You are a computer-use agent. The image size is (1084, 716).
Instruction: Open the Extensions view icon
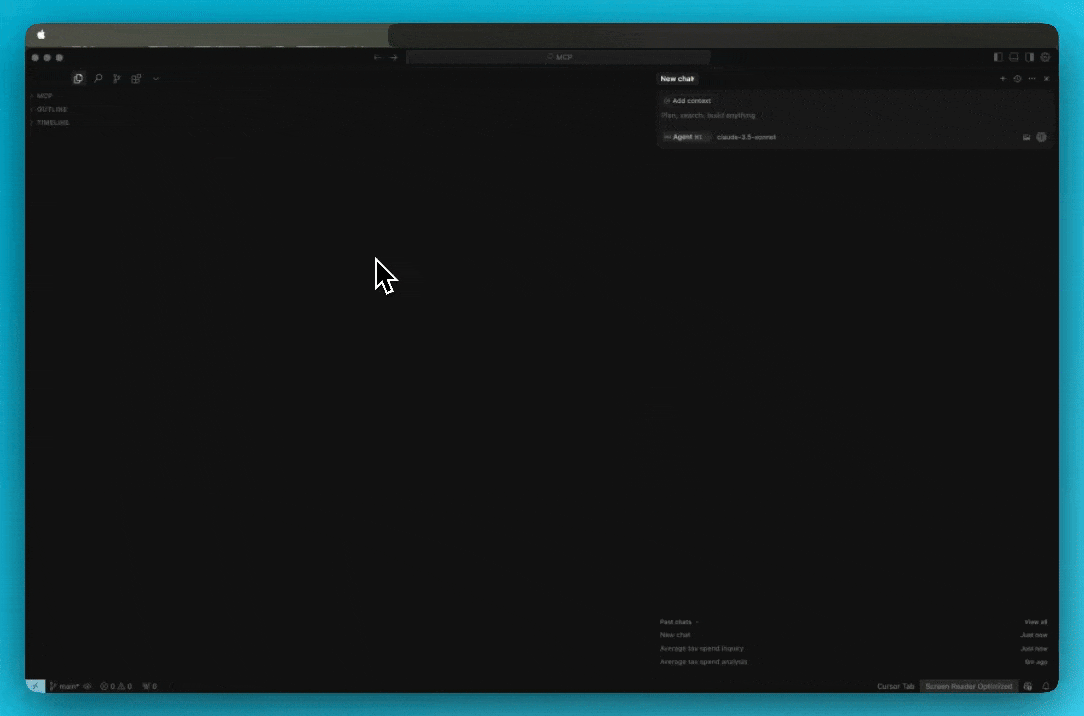[x=136, y=78]
